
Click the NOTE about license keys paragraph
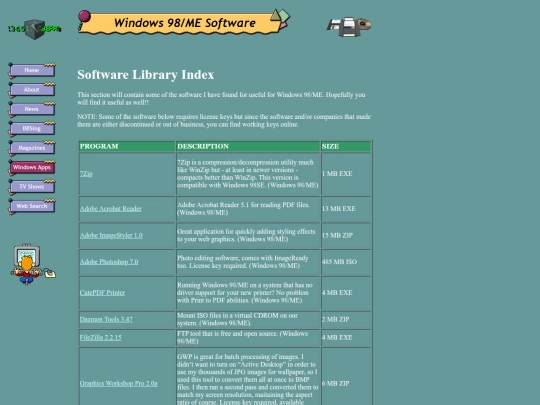(x=224, y=121)
